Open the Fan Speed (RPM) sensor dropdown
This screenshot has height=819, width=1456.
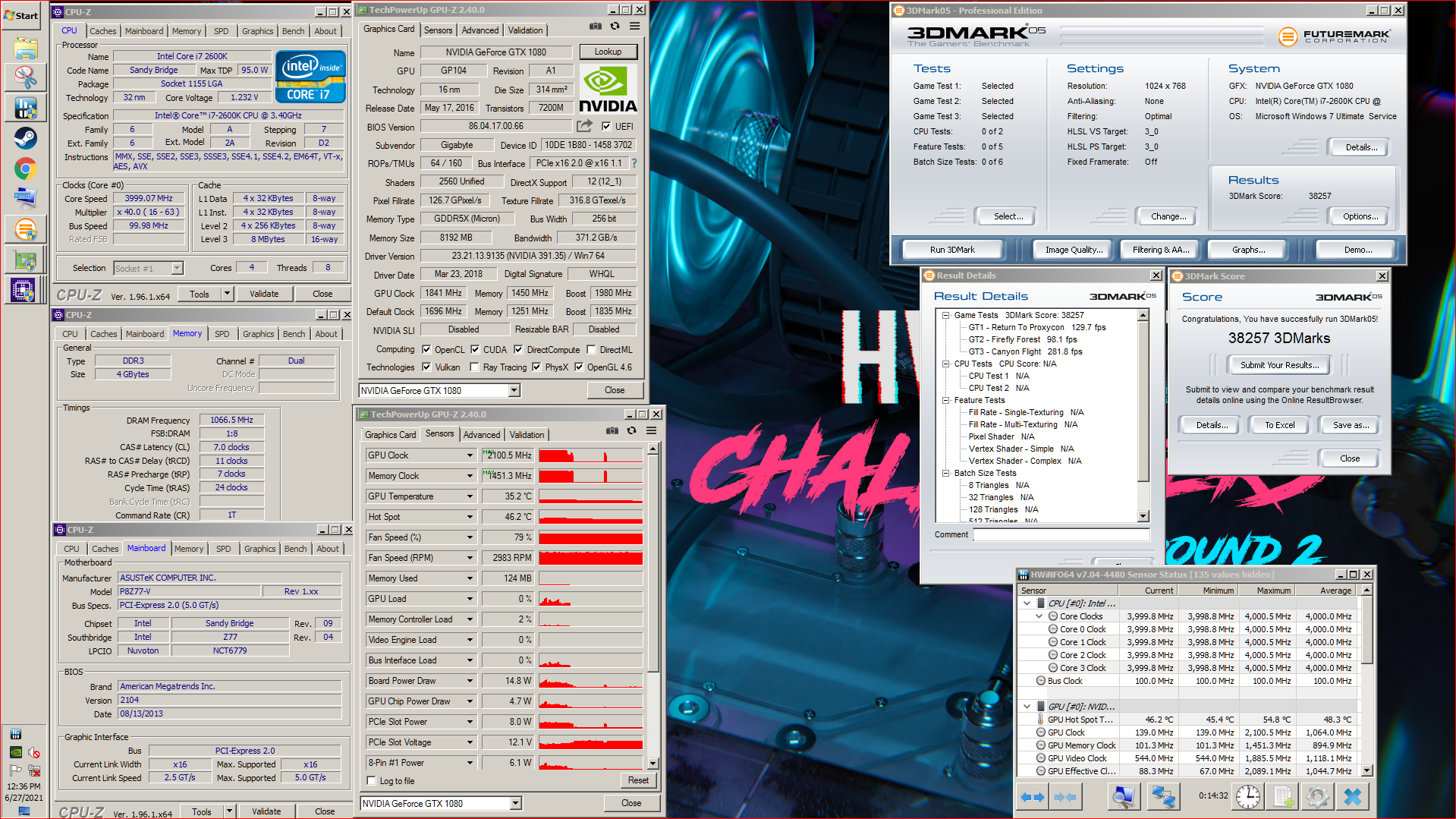(470, 558)
